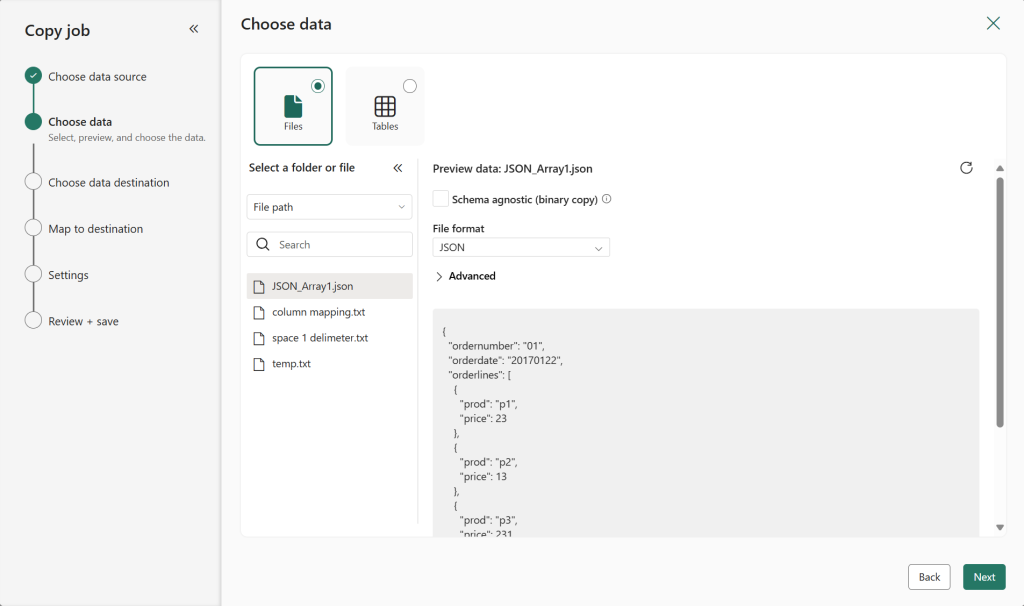Click the search magnifier icon

pos(262,243)
